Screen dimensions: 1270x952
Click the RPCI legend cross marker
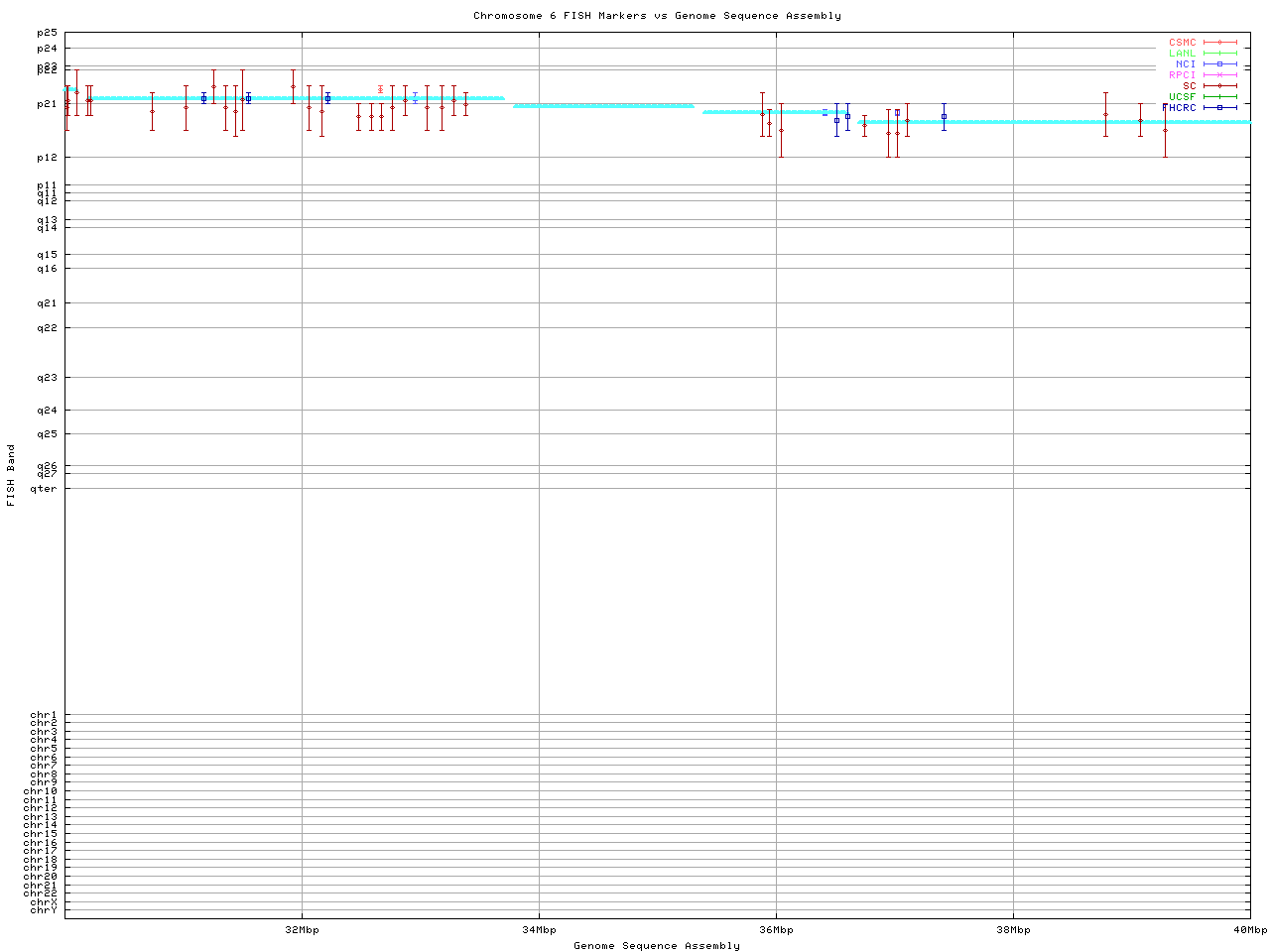[x=1219, y=75]
